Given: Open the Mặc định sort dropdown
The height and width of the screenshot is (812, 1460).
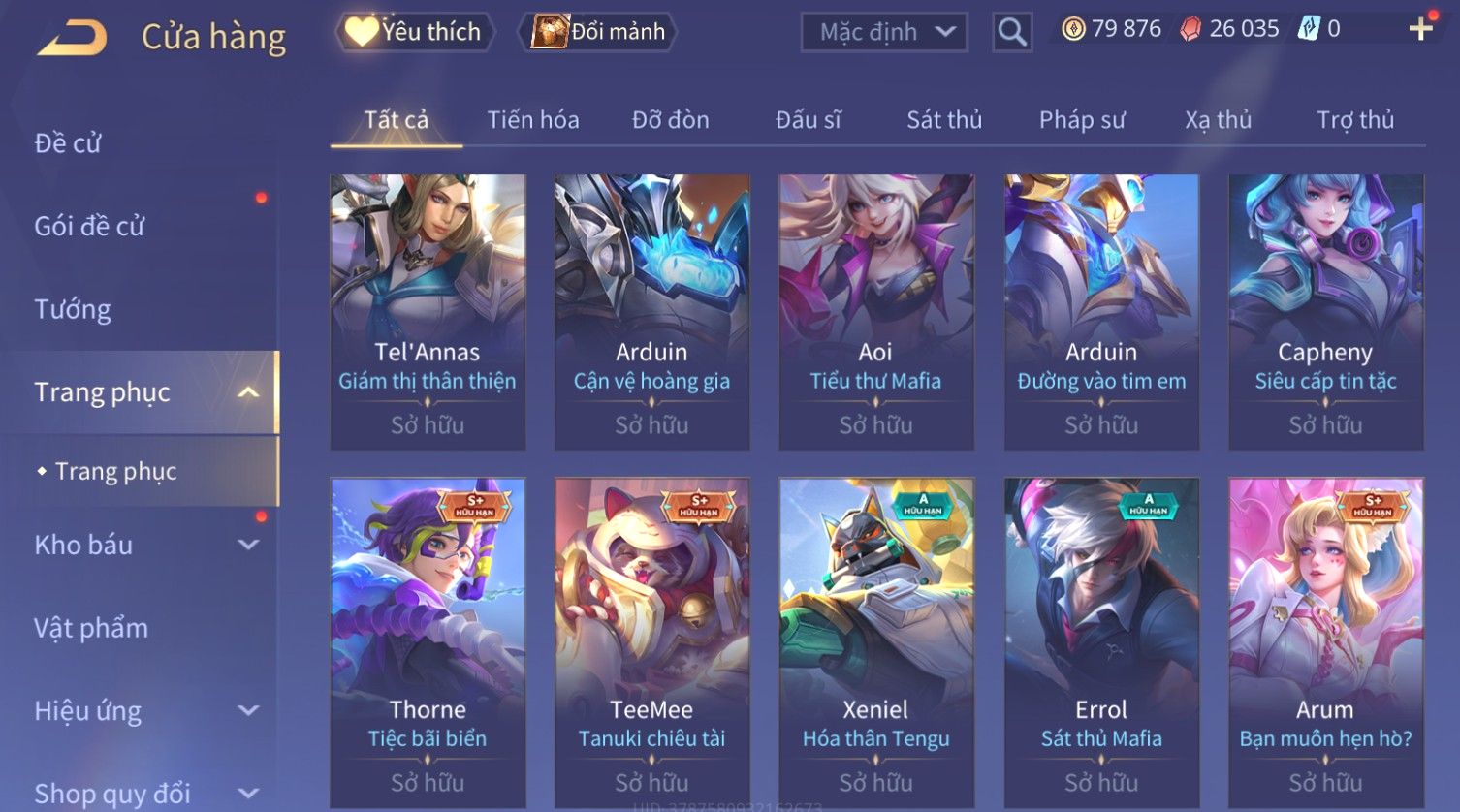Looking at the screenshot, I should pyautogui.click(x=884, y=32).
